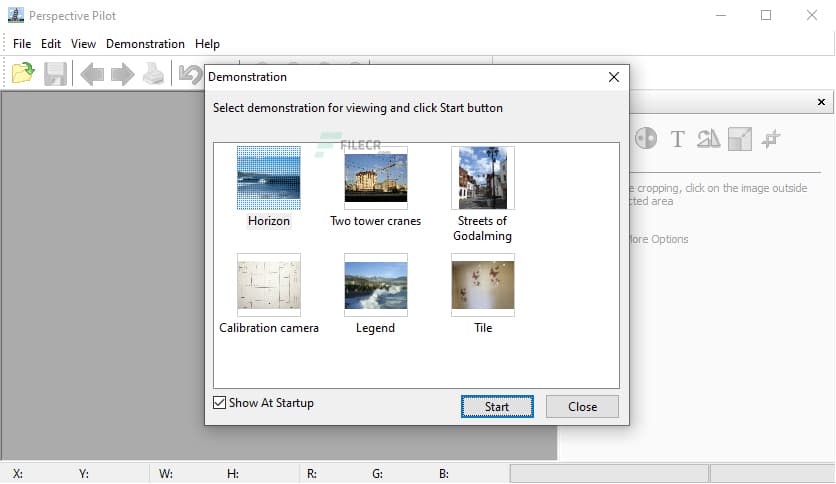The height and width of the screenshot is (484, 836).
Task: Minimize the Perspective Pilot window
Action: pos(721,15)
